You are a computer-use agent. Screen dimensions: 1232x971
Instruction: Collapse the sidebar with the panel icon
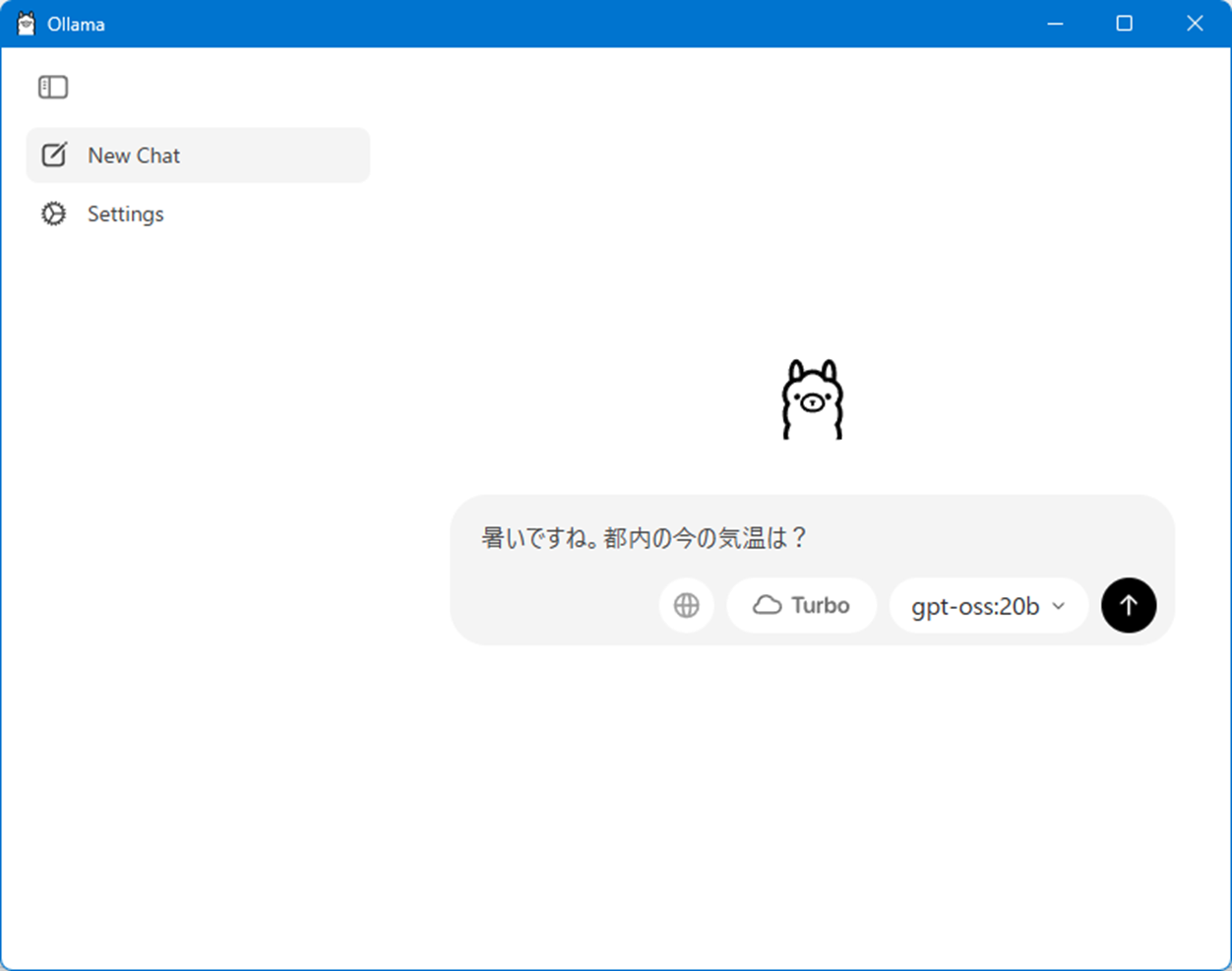click(x=53, y=87)
